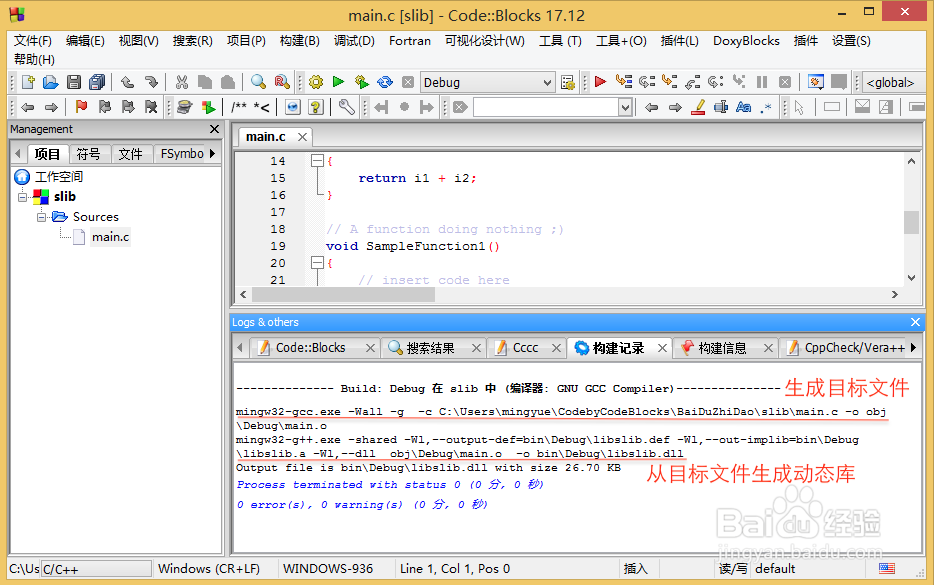Click the horizontal scrollbar in the editor

coord(344,294)
